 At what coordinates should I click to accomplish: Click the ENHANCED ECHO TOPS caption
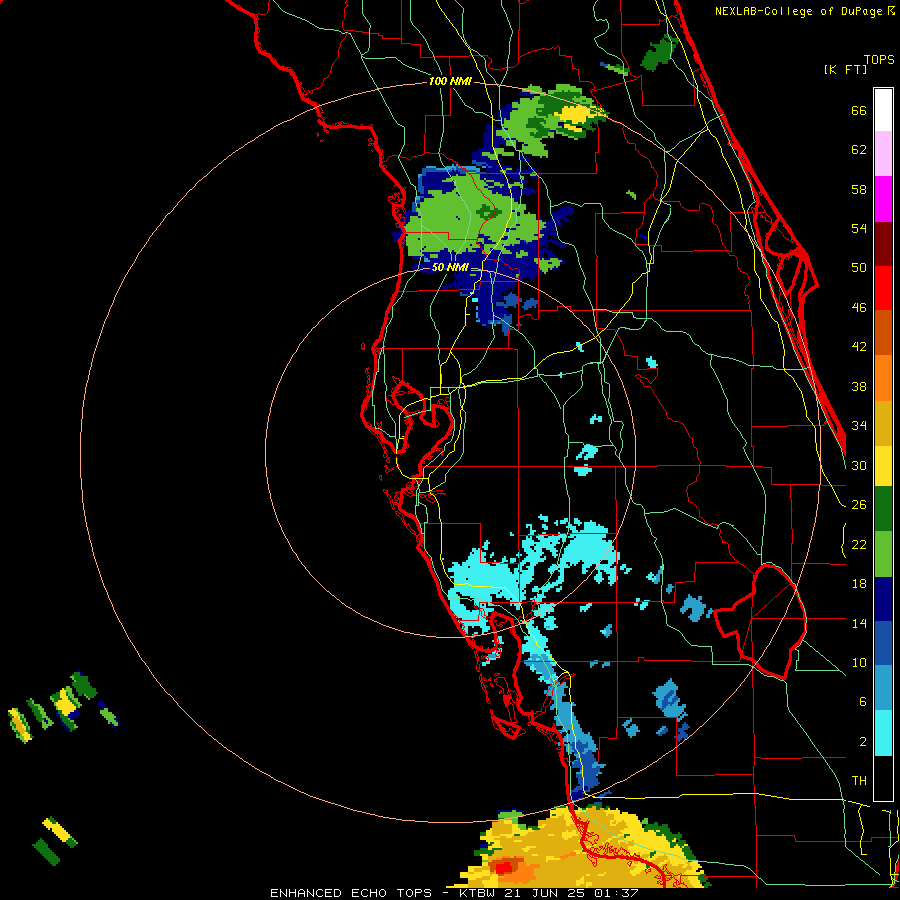click(351, 893)
